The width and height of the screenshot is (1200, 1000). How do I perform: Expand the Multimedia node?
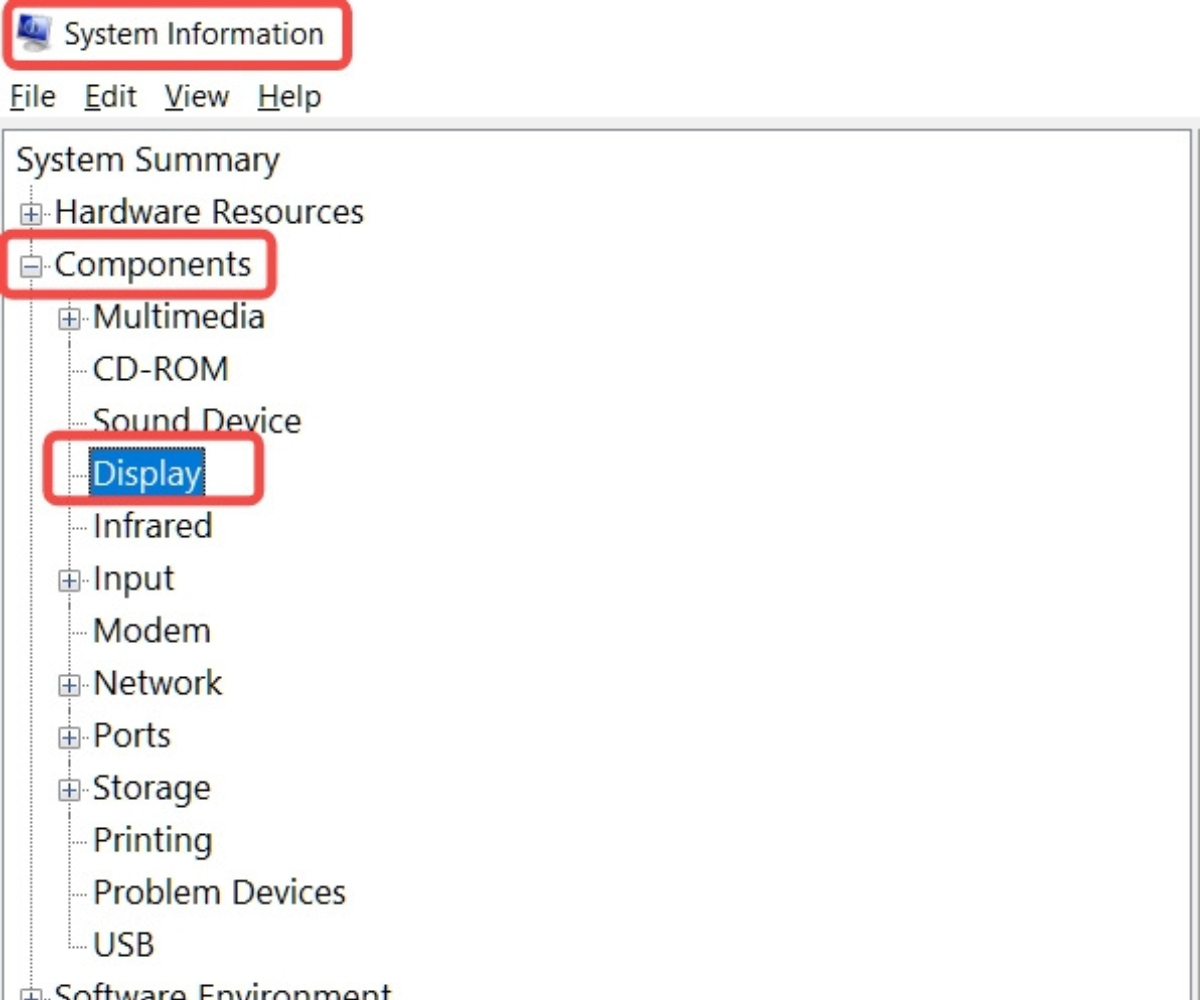69,318
